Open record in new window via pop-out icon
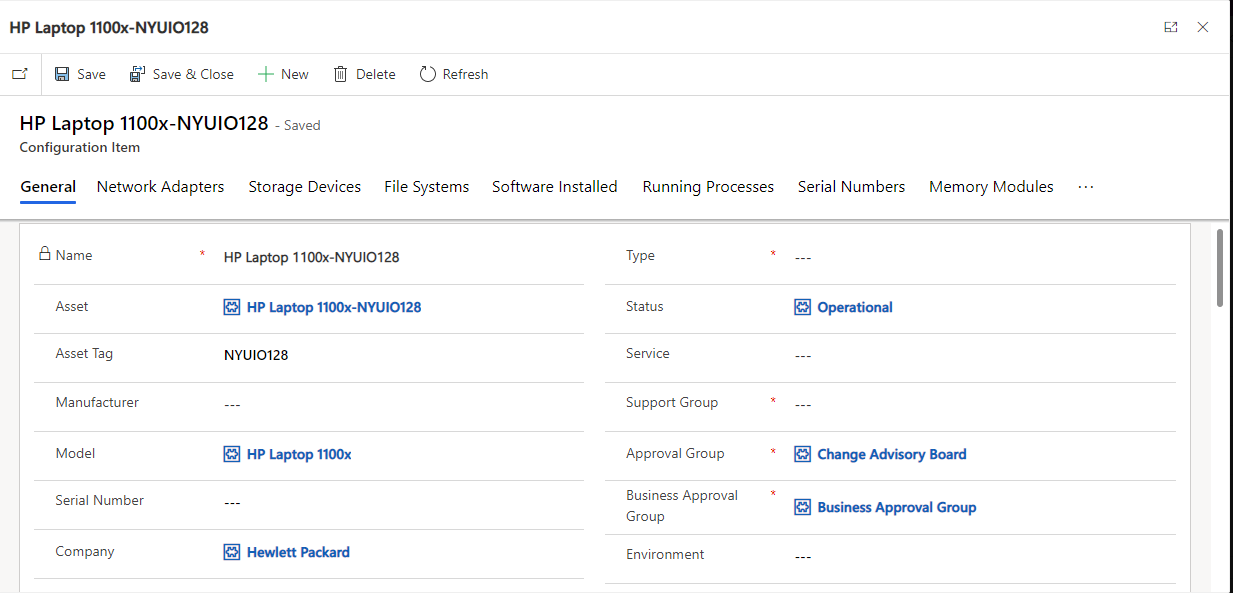Image resolution: width=1233 pixels, height=593 pixels. pos(19,73)
